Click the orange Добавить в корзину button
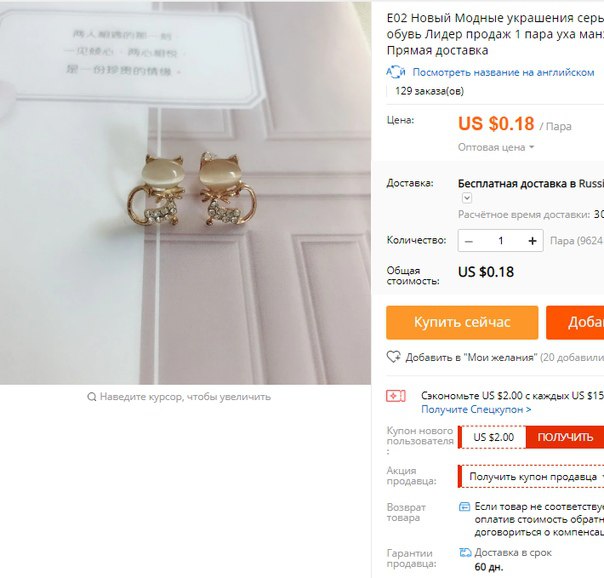The width and height of the screenshot is (604, 578). (575, 323)
